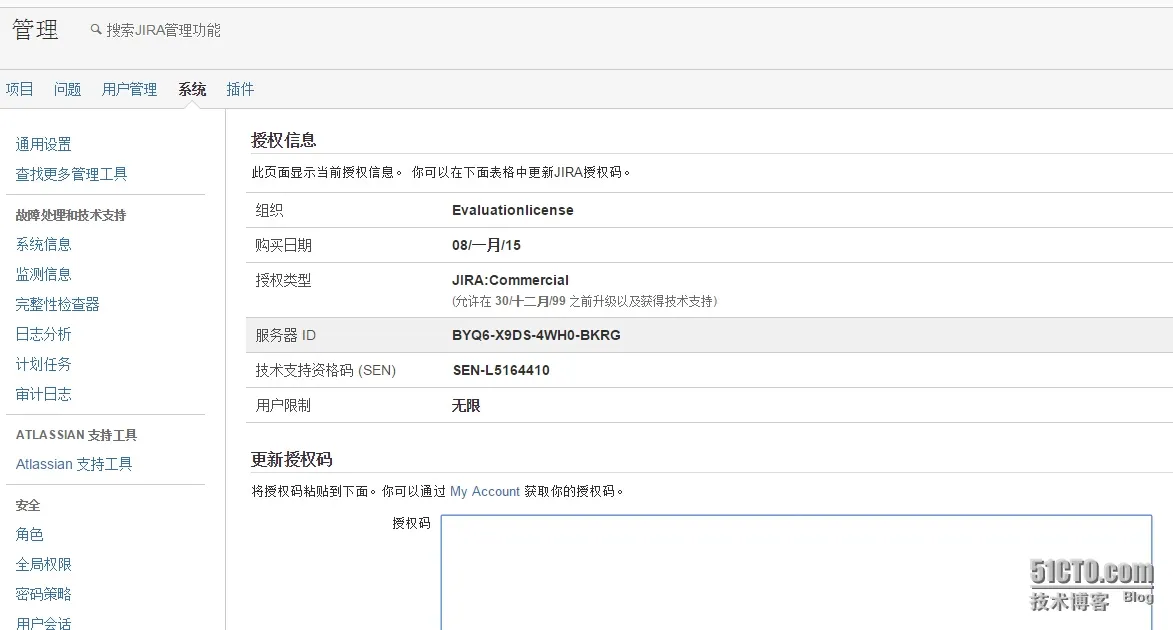Open 计划任务 link
This screenshot has width=1173, height=630.
pos(43,364)
